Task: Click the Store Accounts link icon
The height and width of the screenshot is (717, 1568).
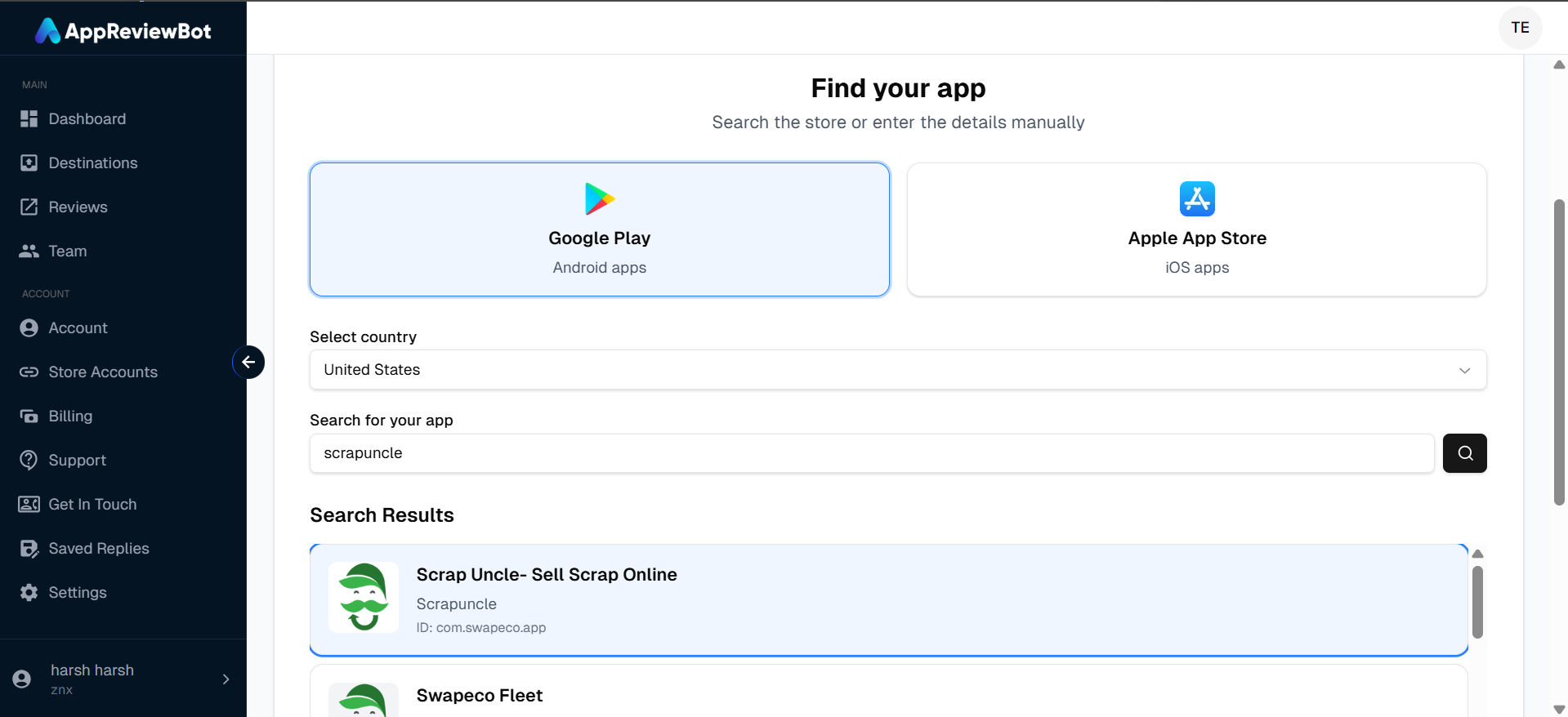Action: [29, 372]
